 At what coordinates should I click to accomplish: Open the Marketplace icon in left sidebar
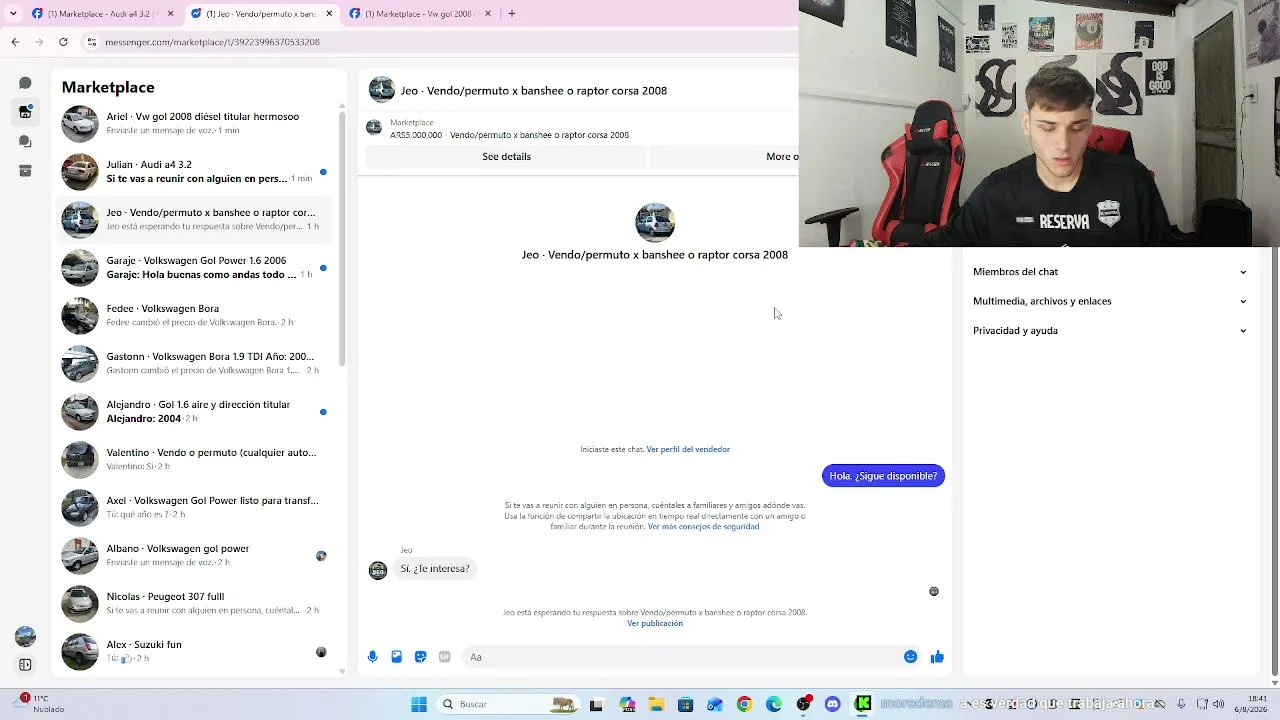25,112
